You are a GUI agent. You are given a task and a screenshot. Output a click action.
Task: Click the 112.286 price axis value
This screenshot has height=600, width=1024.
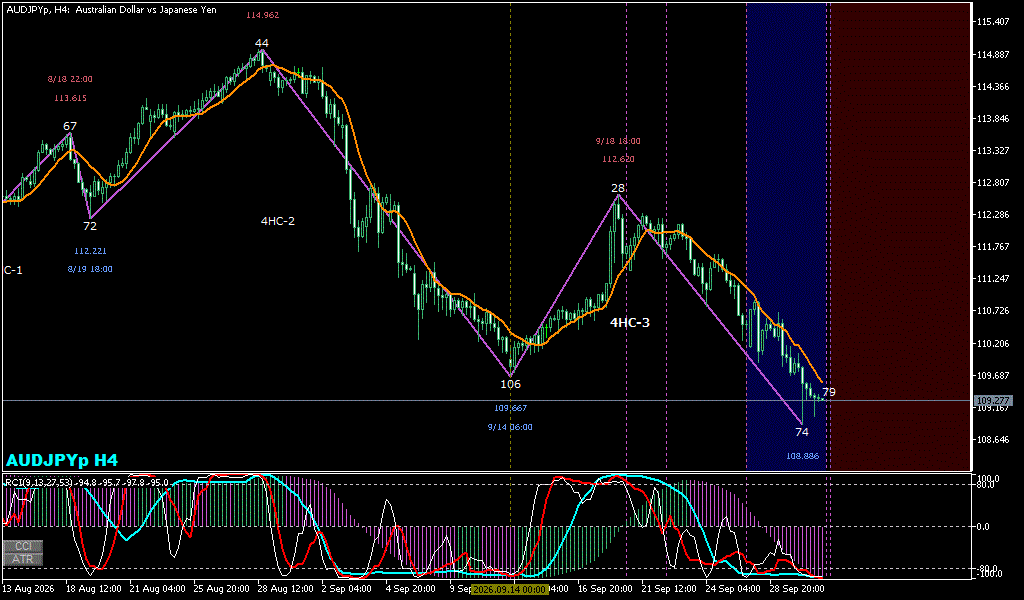tap(993, 214)
